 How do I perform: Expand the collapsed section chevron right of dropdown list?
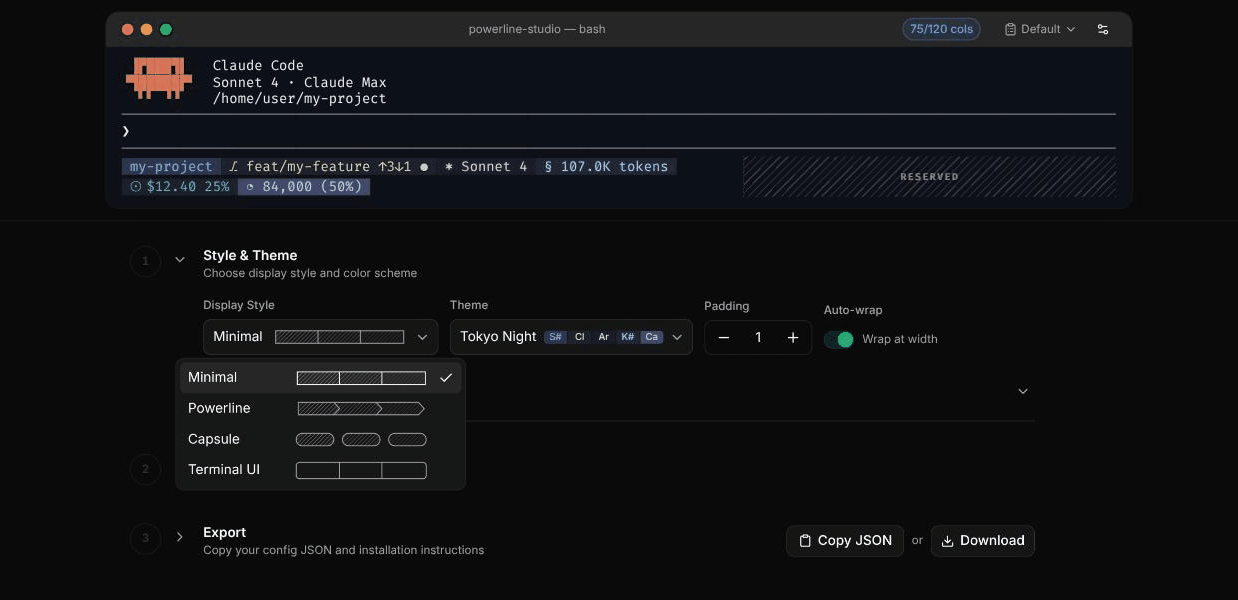coord(1023,391)
